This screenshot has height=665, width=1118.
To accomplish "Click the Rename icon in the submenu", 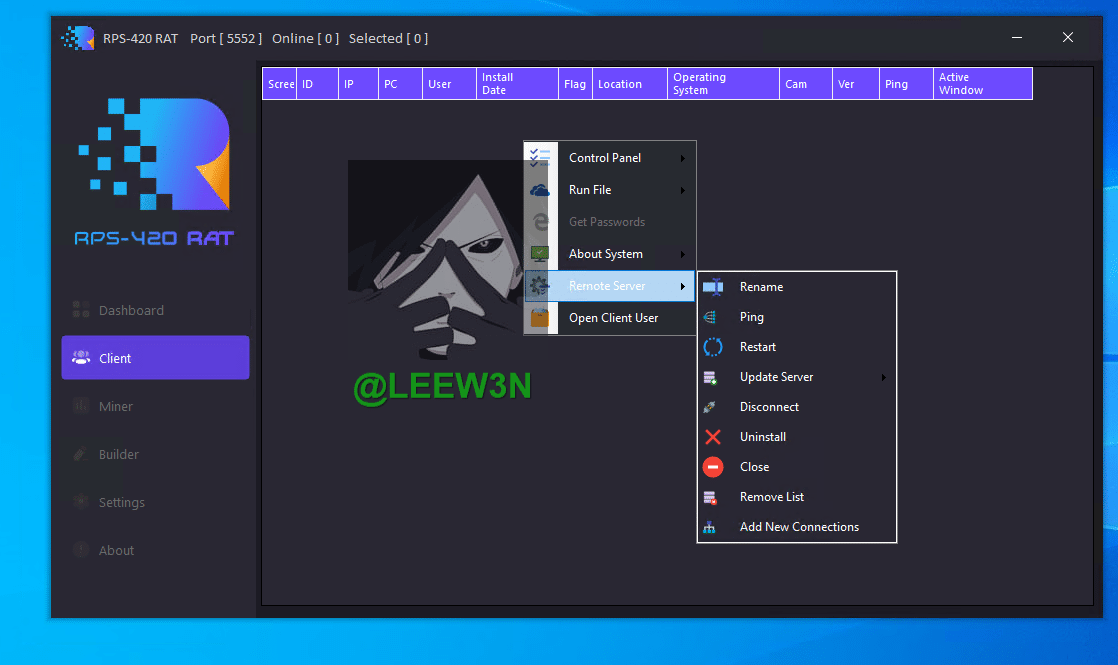I will [712, 287].
